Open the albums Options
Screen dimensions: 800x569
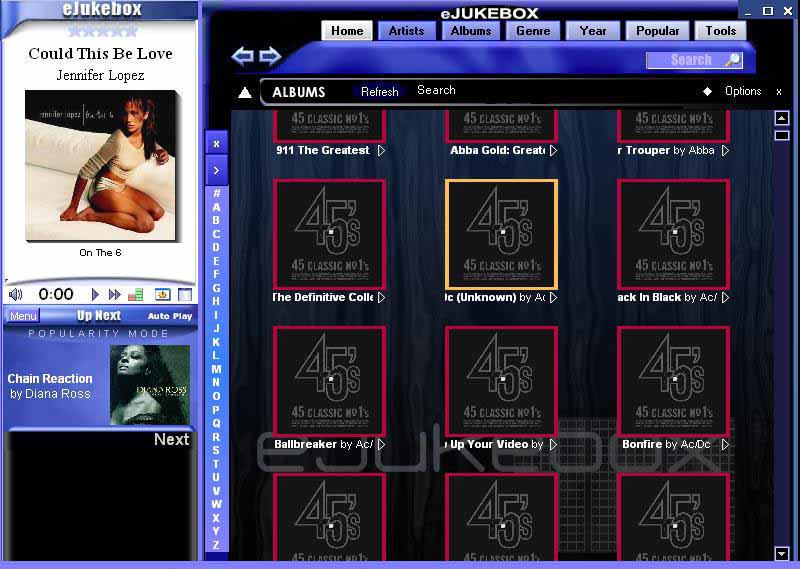coord(743,91)
